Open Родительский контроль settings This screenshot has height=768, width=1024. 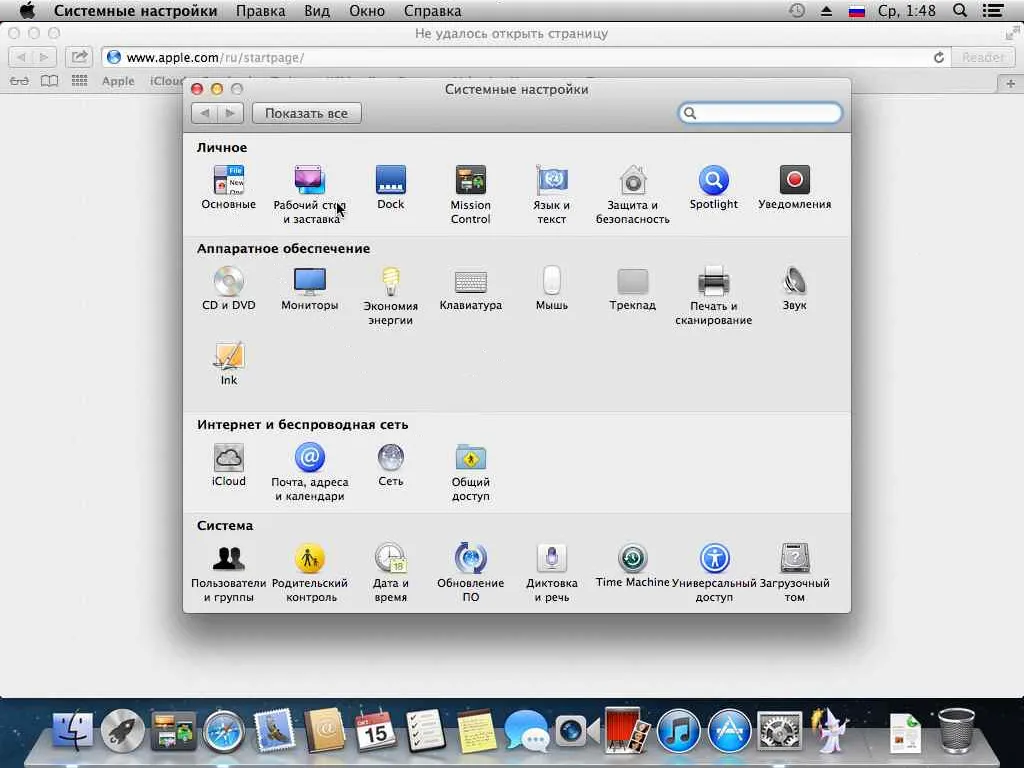tap(310, 573)
